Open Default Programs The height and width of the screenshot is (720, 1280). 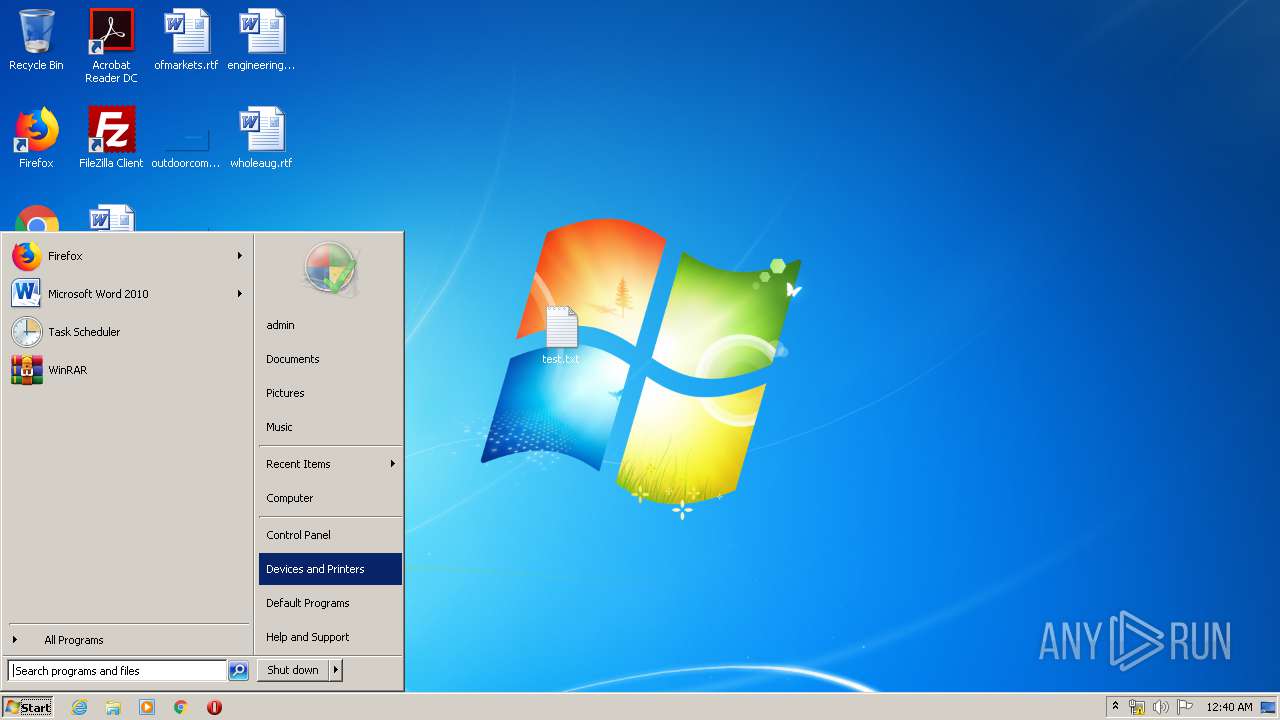click(x=330, y=603)
